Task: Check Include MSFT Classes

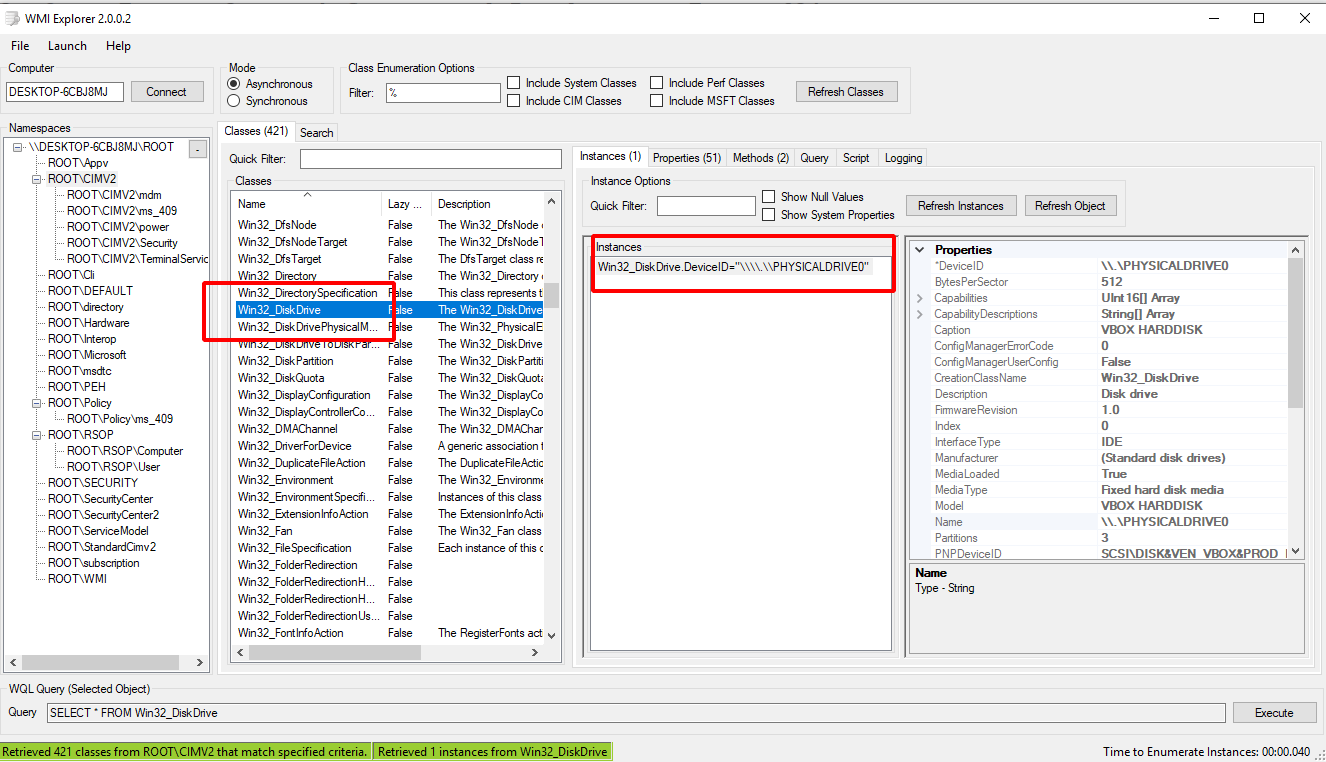Action: (657, 100)
